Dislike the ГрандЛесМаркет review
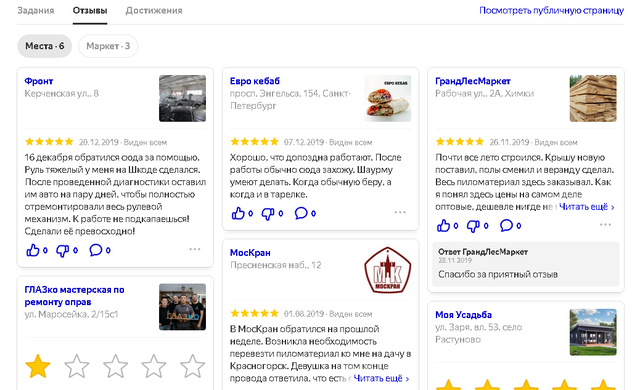The width and height of the screenshot is (640, 390). click(473, 226)
